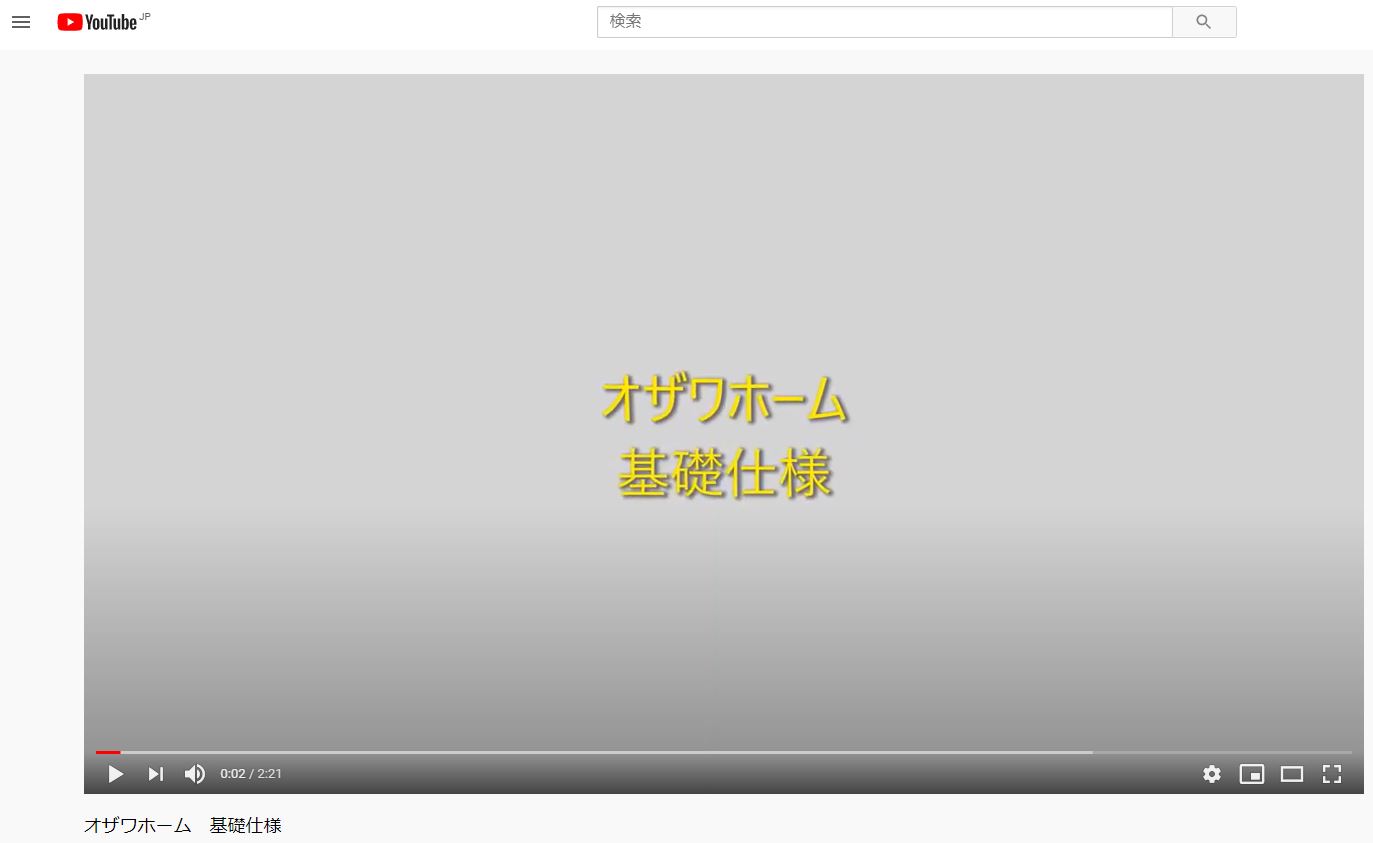Enter full screen mode

[1332, 774]
